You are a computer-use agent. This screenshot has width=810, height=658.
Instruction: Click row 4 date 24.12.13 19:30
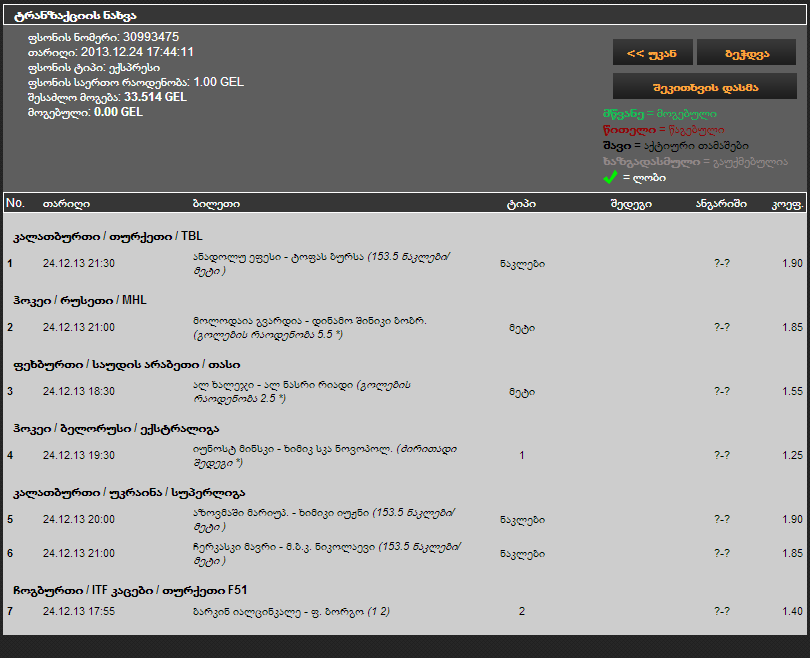click(x=79, y=456)
